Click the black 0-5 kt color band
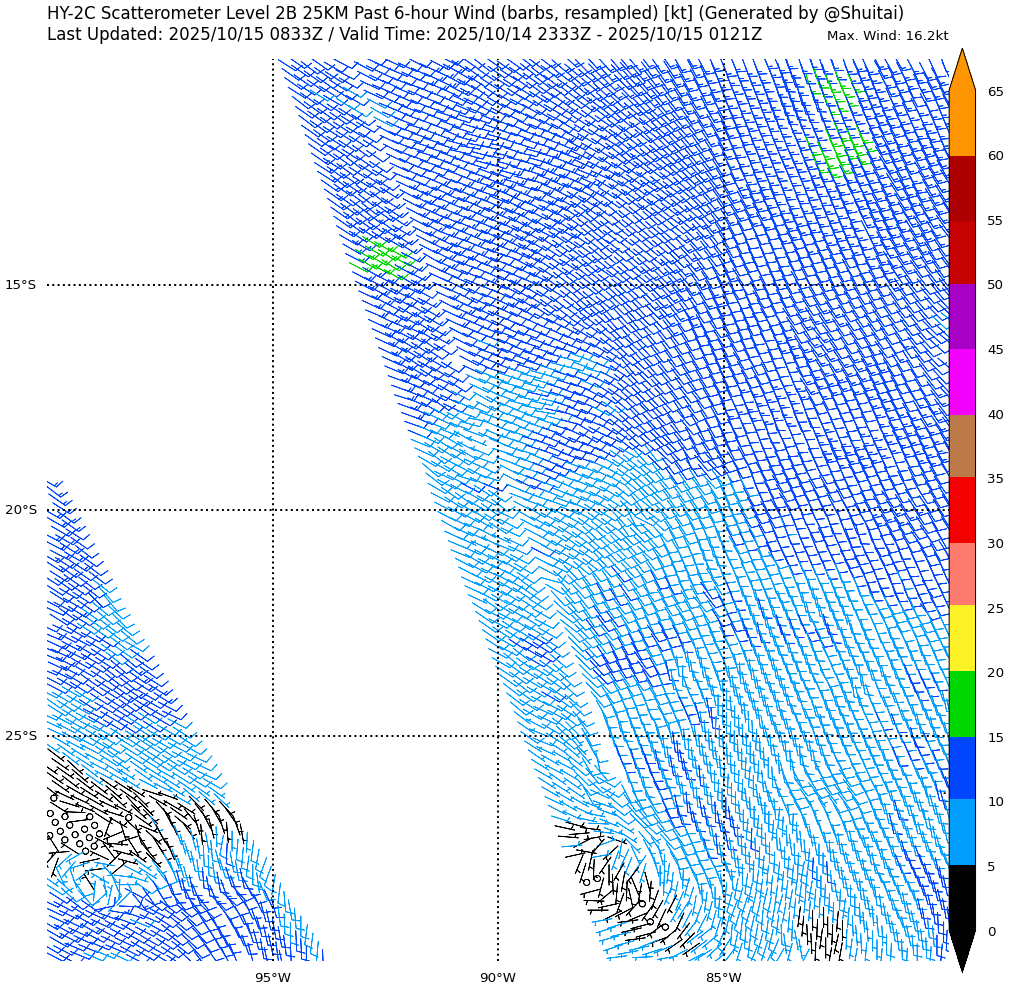This screenshot has height=989, width=1009. click(x=961, y=898)
